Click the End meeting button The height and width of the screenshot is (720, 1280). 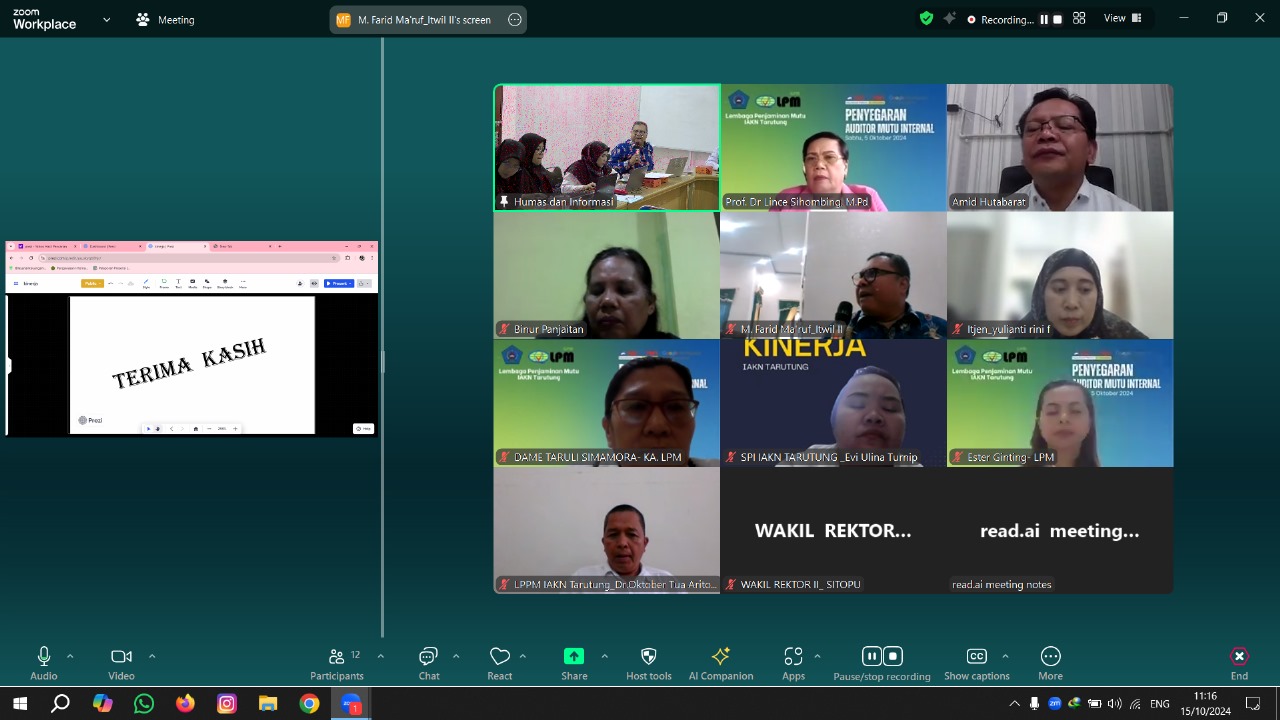tap(1239, 663)
